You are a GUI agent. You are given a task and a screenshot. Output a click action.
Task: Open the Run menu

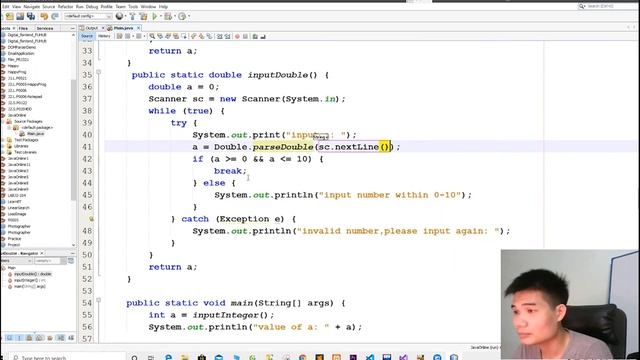tap(80, 7)
